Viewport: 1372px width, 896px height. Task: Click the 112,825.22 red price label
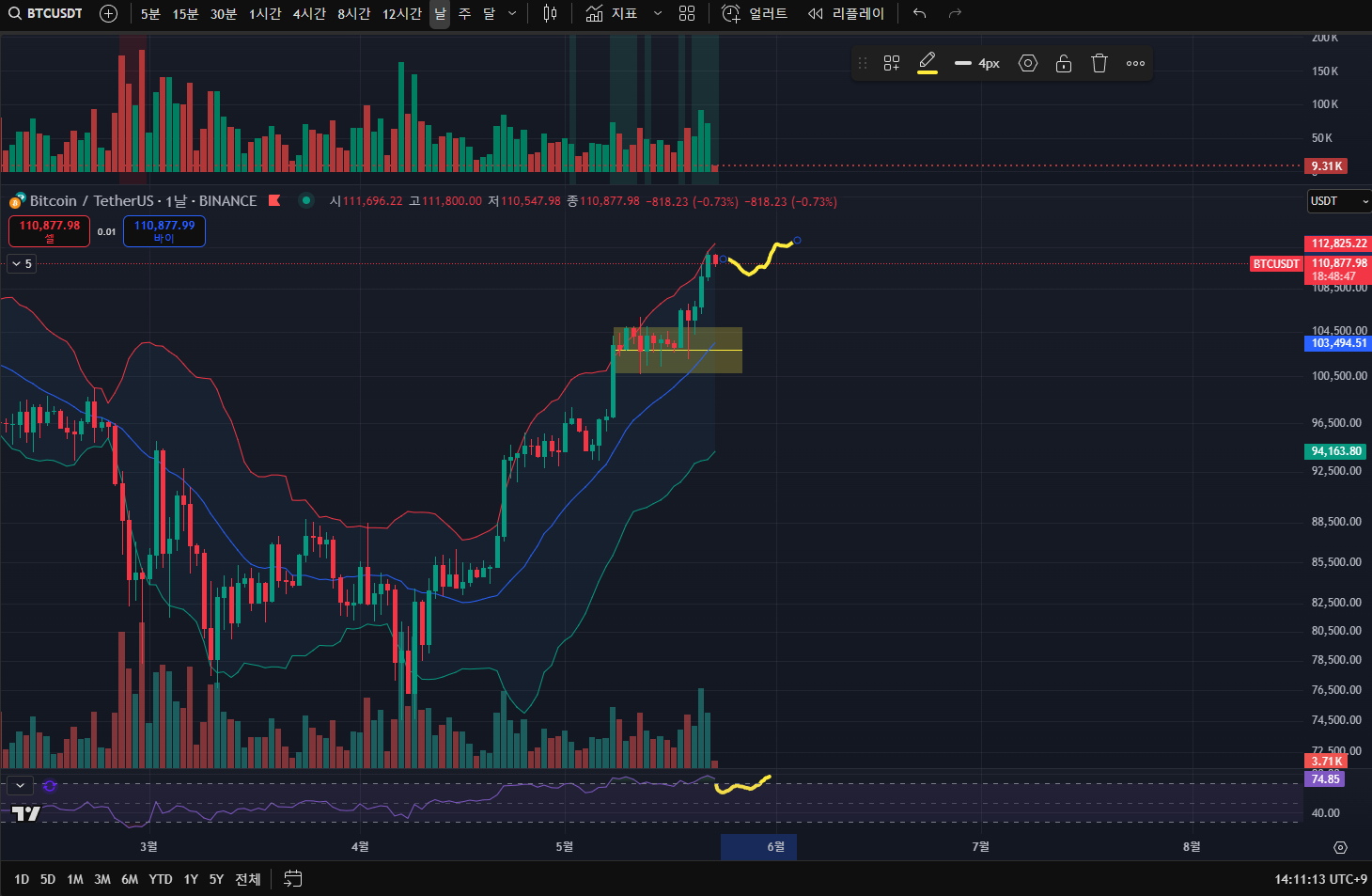1338,244
